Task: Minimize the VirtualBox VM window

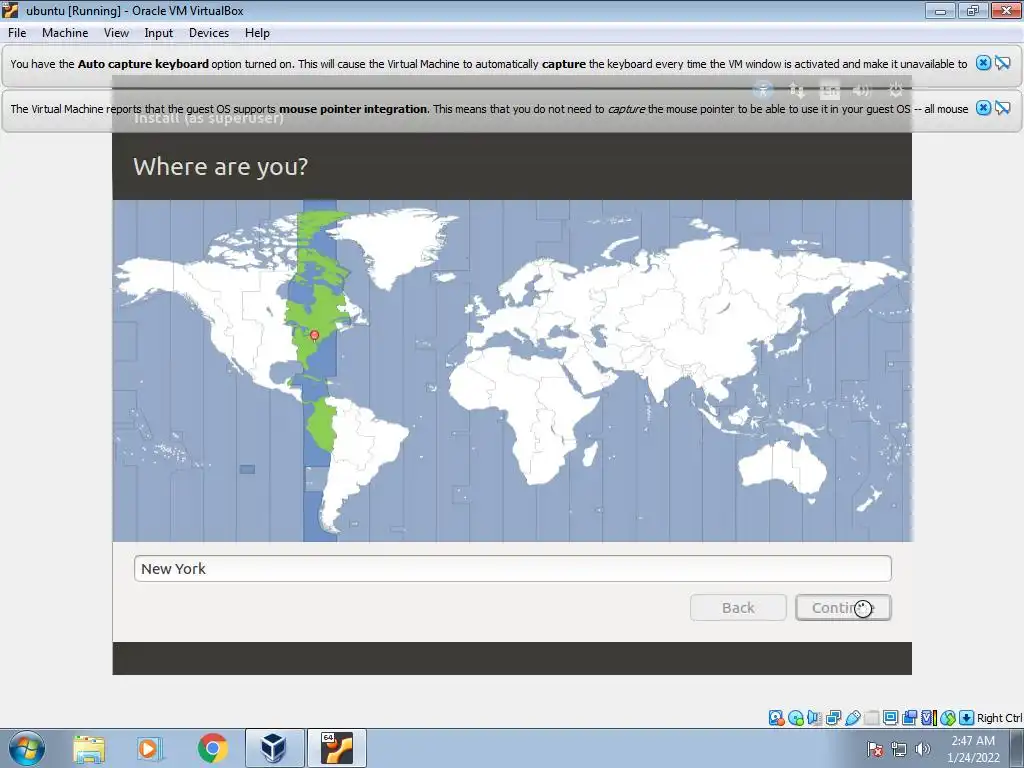Action: pyautogui.click(x=940, y=10)
